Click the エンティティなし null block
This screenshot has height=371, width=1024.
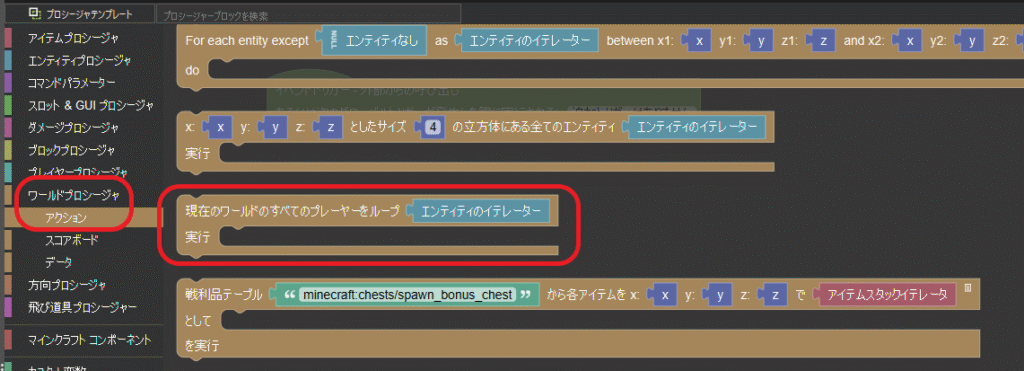[375, 40]
